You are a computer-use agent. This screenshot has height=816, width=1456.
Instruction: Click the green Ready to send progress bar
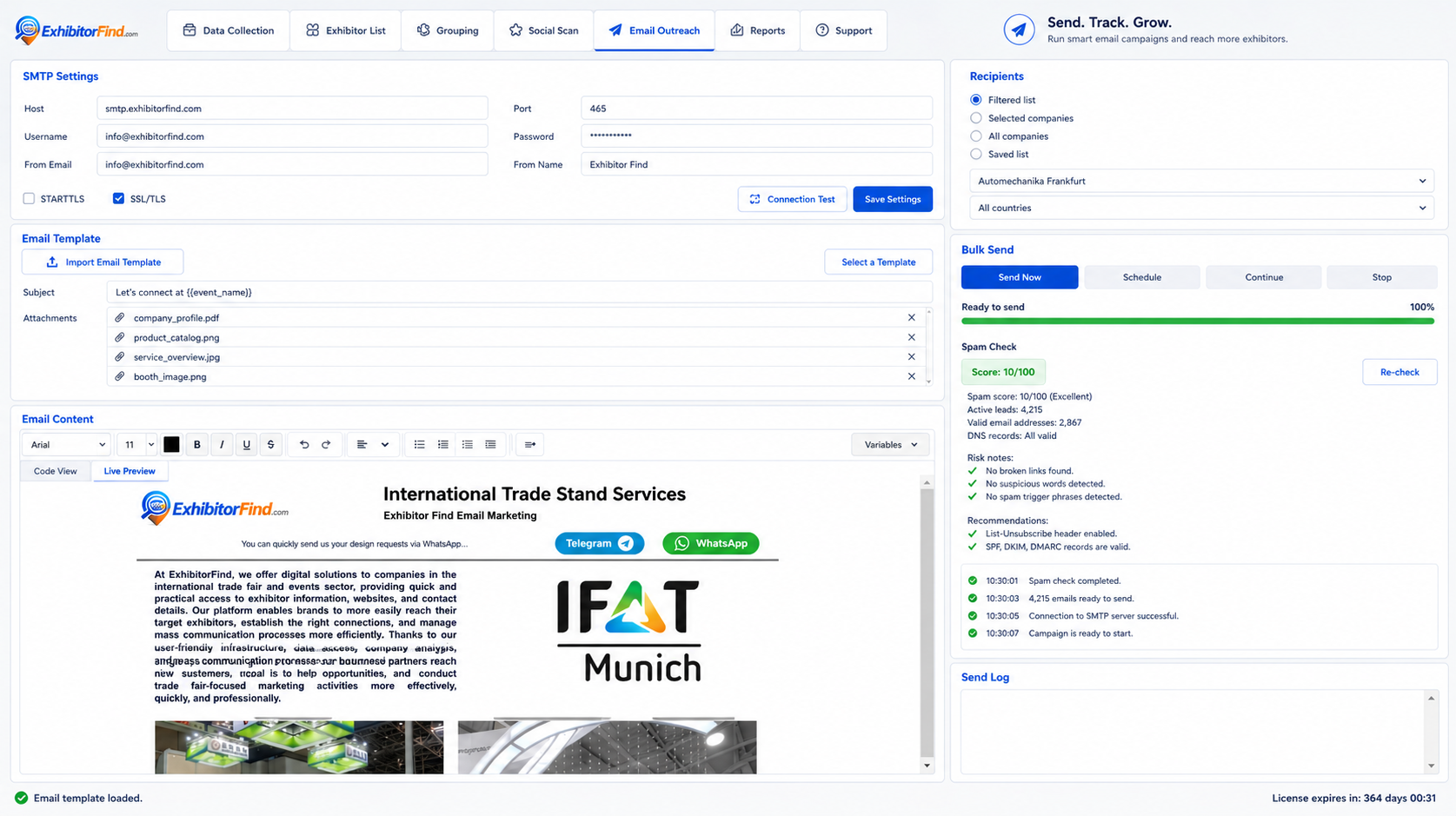coord(1198,322)
